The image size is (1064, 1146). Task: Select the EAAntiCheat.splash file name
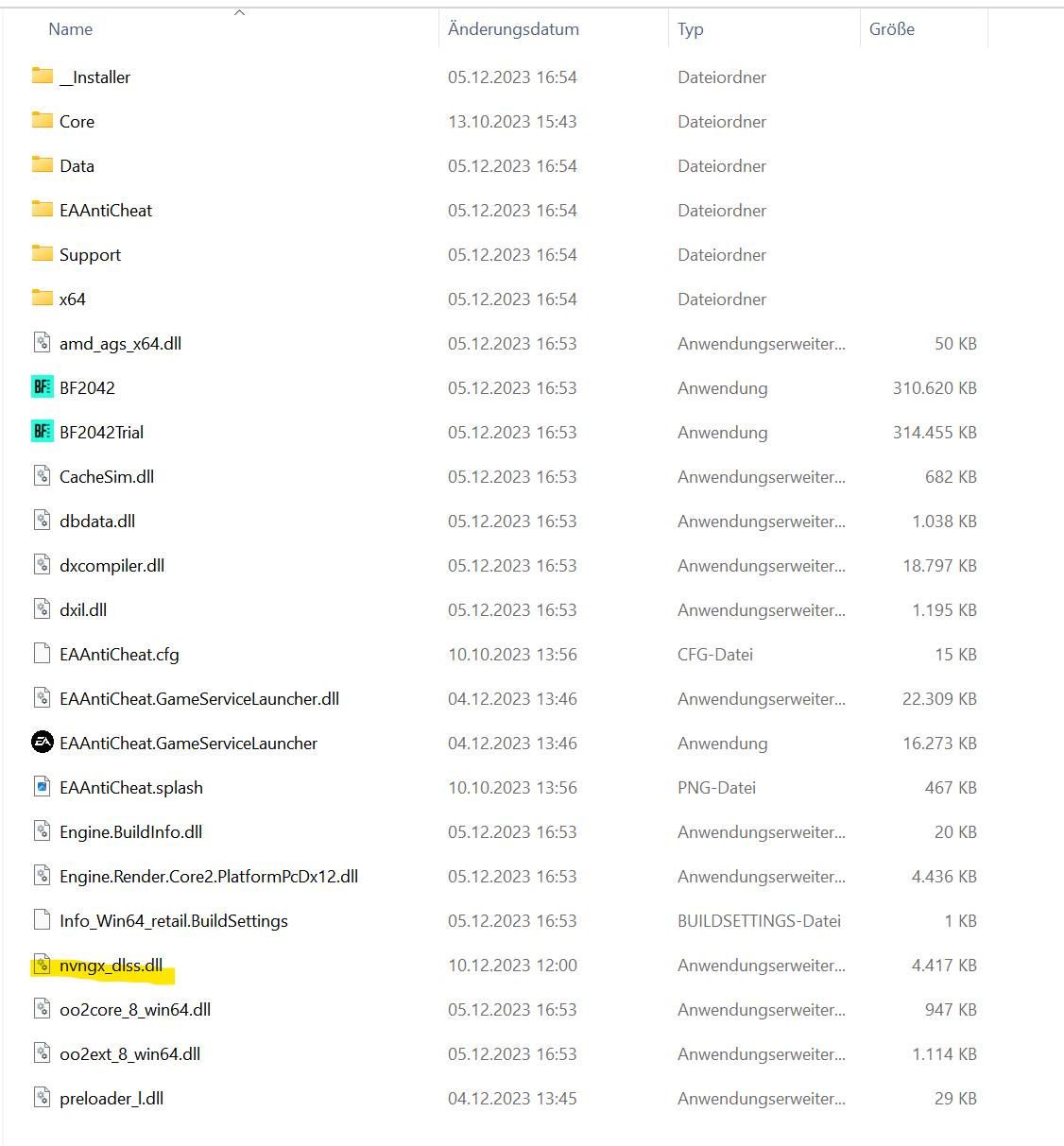pos(131,788)
